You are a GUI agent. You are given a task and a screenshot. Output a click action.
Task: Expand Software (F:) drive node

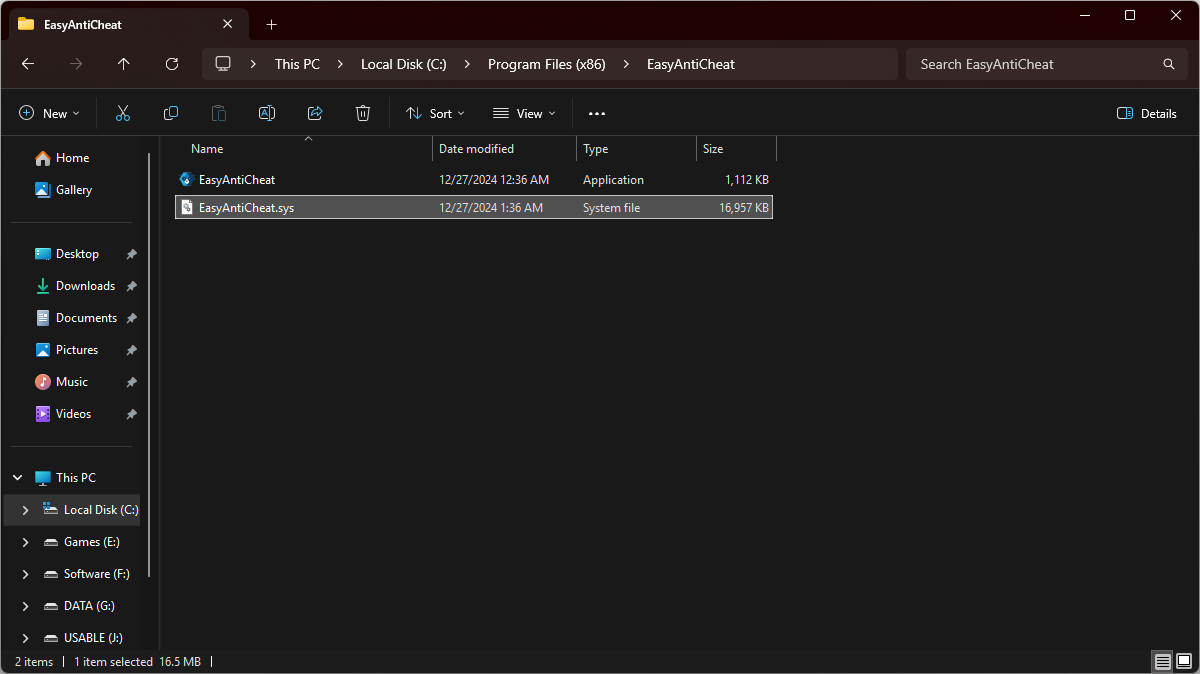coord(26,574)
